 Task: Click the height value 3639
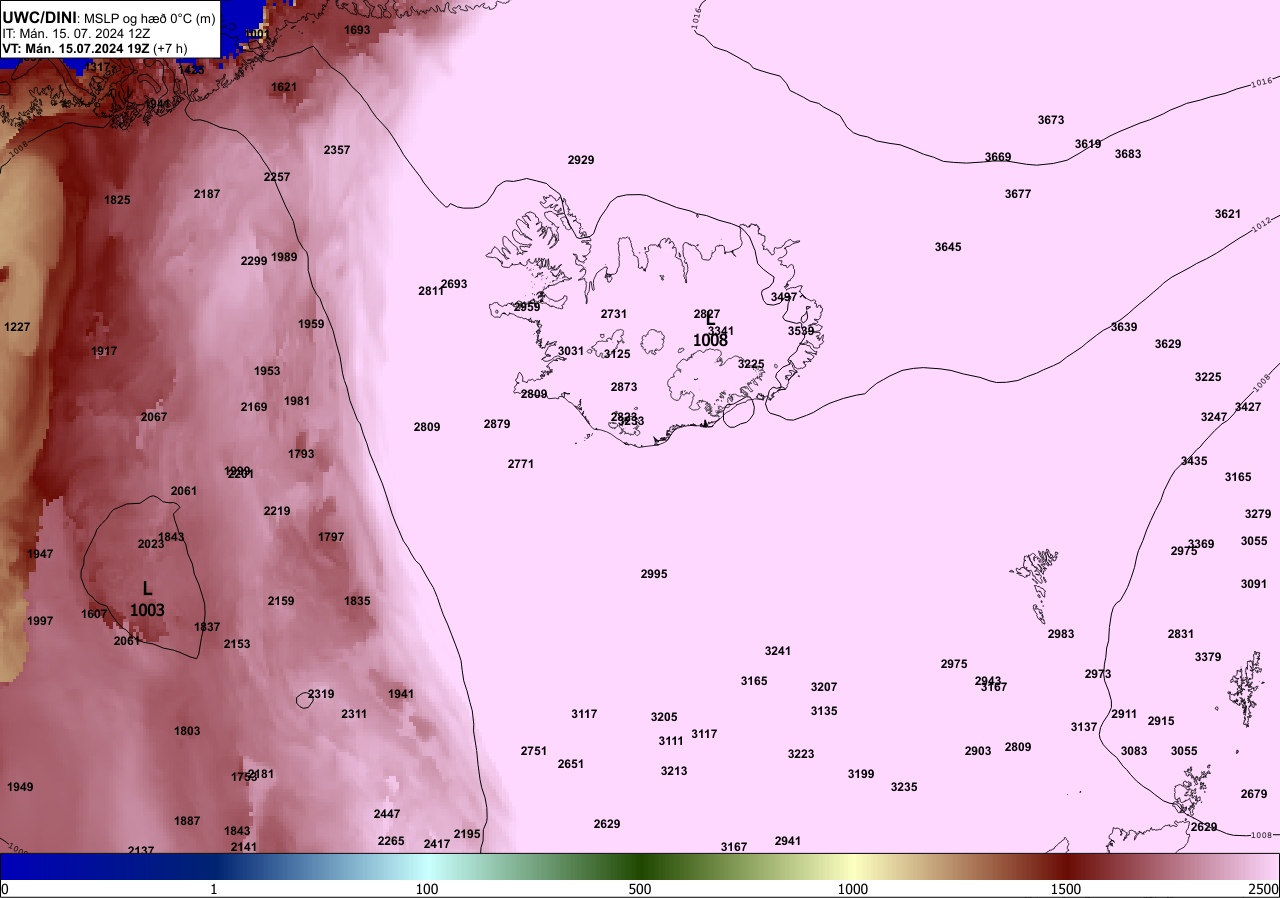click(1124, 327)
